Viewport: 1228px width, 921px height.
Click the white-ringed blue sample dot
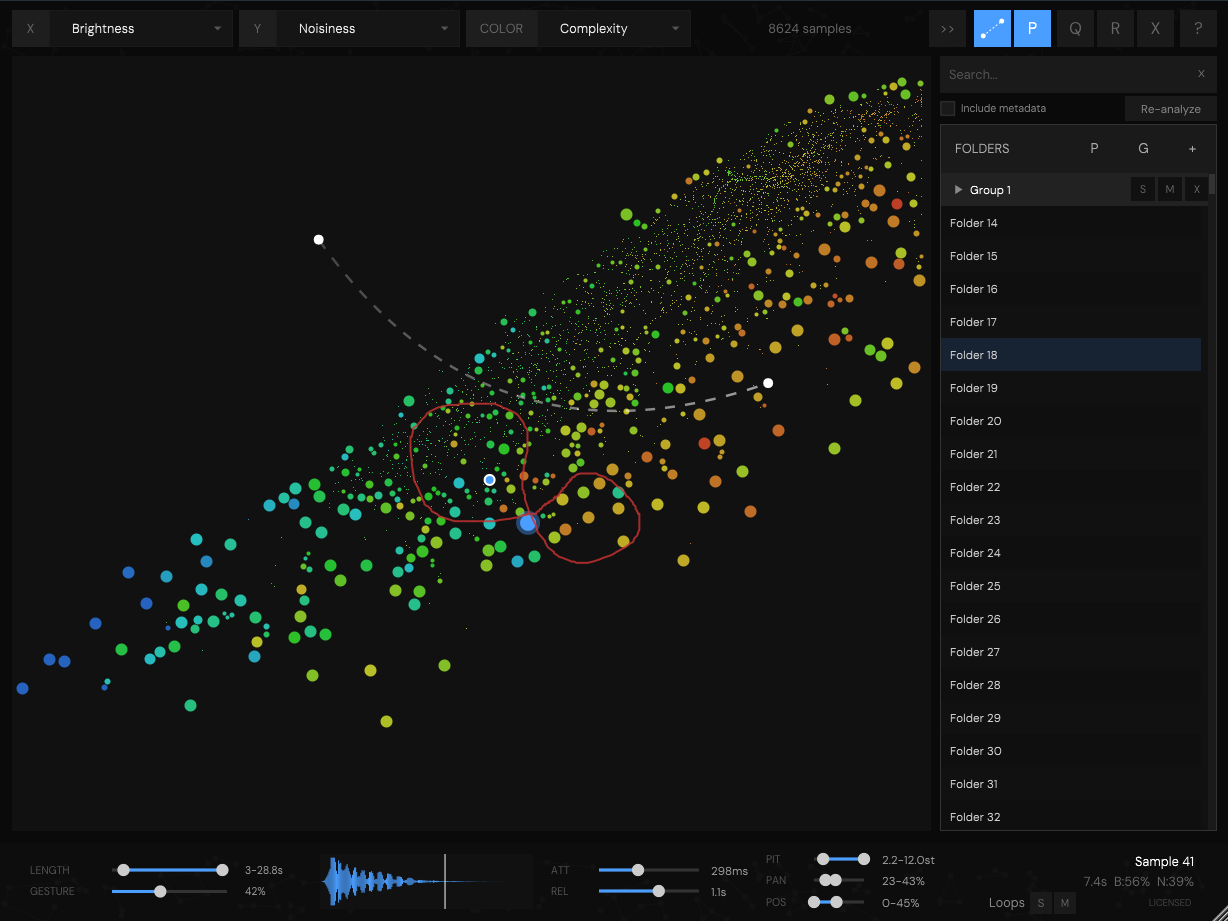point(489,480)
